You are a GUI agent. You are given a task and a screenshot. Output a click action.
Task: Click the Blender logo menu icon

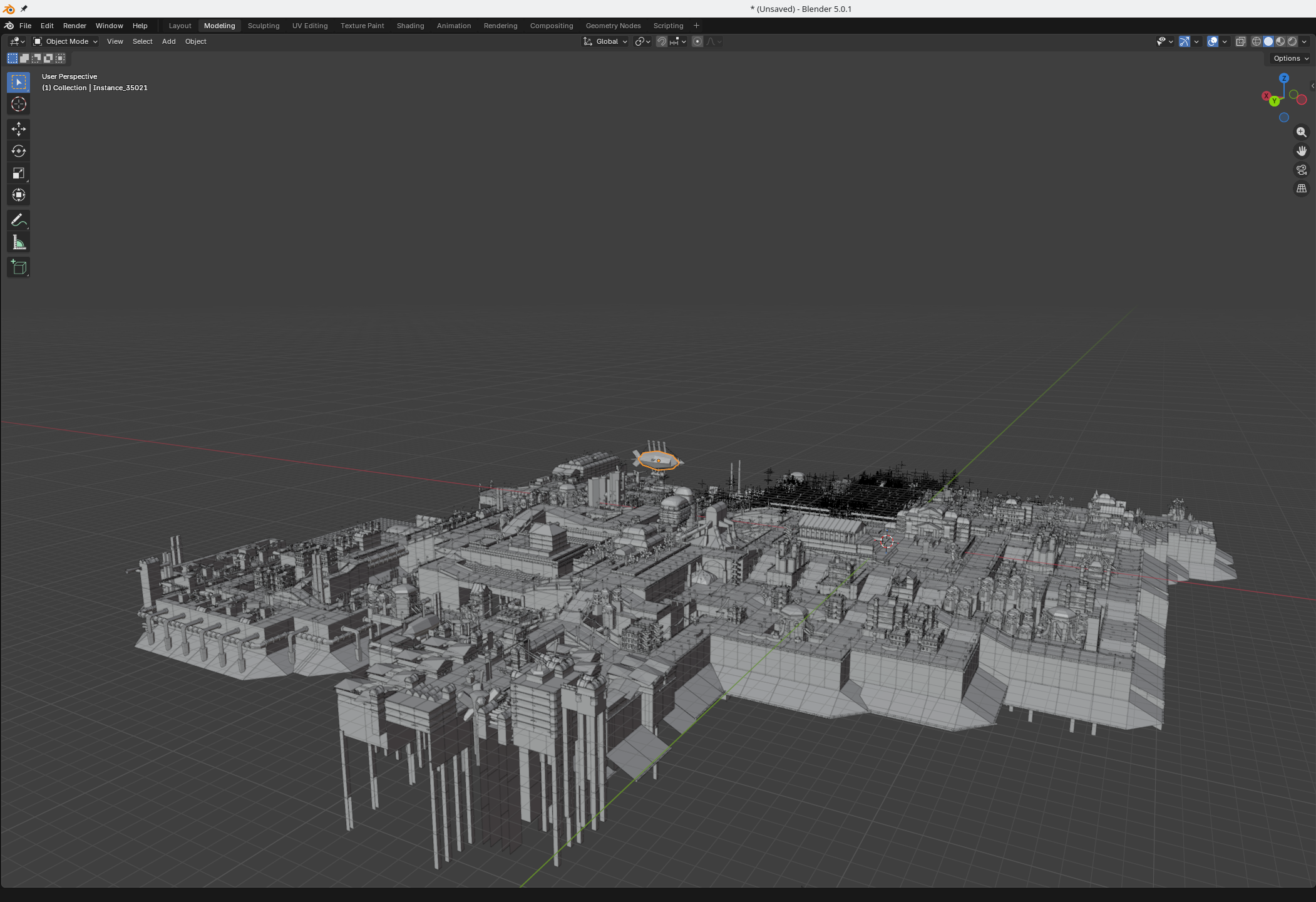coord(9,26)
